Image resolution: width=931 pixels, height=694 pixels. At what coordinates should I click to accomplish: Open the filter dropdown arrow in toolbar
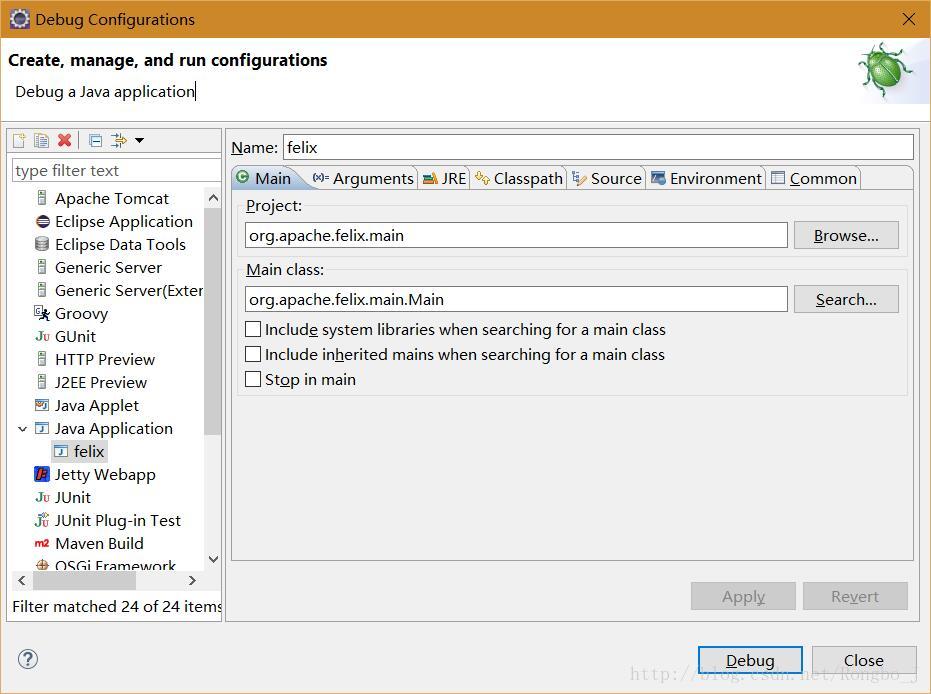140,141
